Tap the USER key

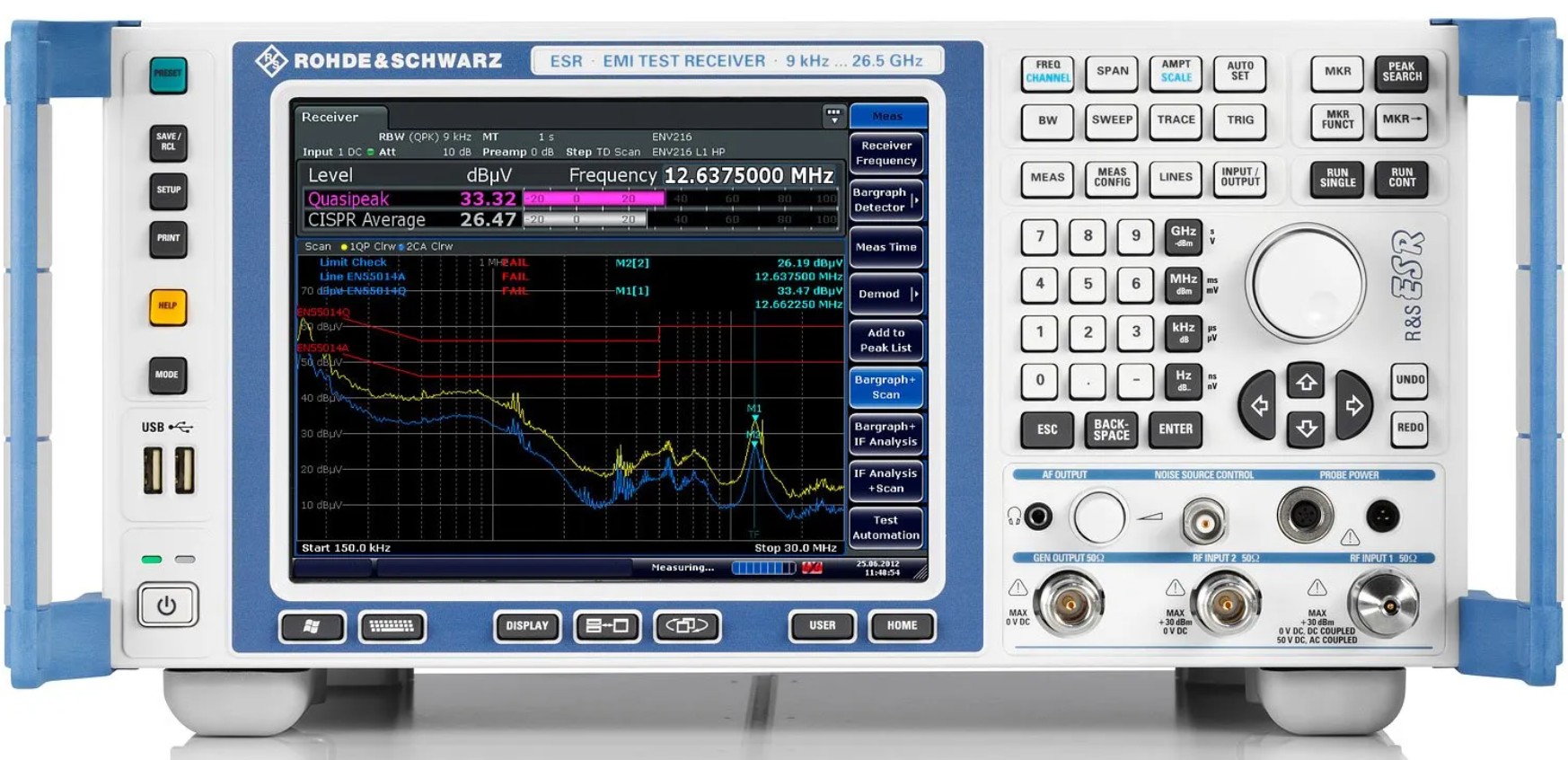tap(822, 626)
